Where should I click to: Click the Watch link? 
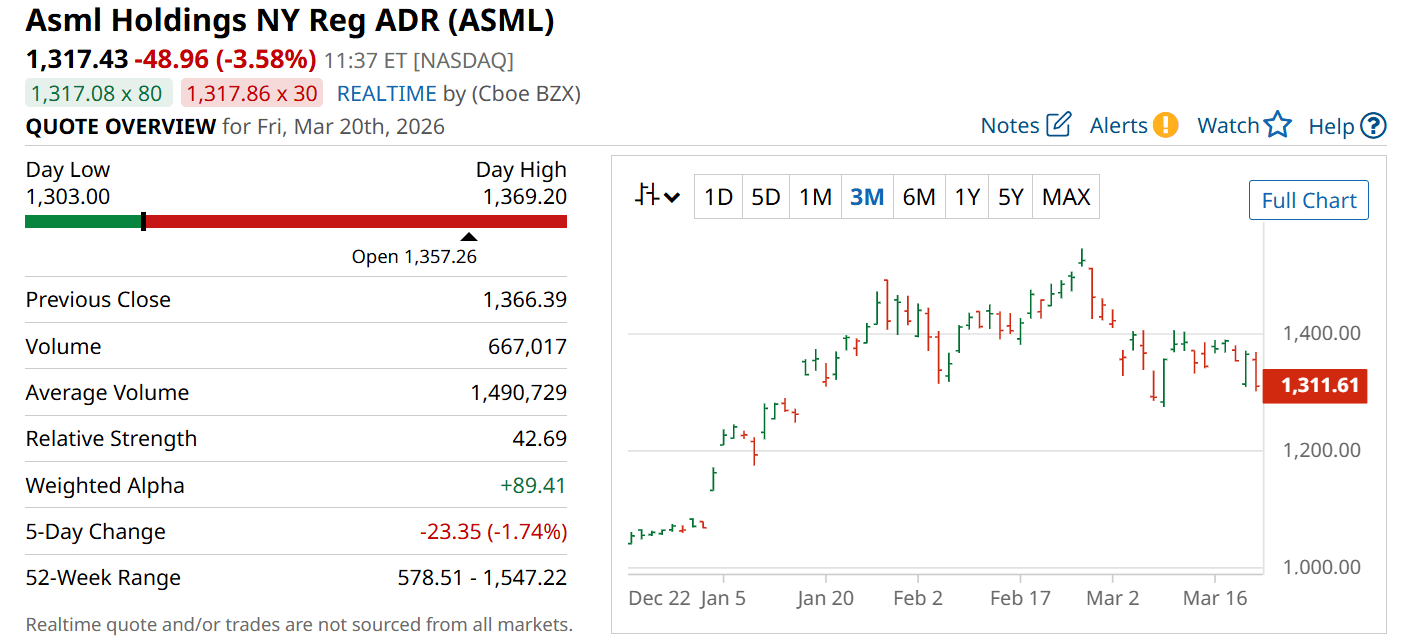pyautogui.click(x=1228, y=126)
